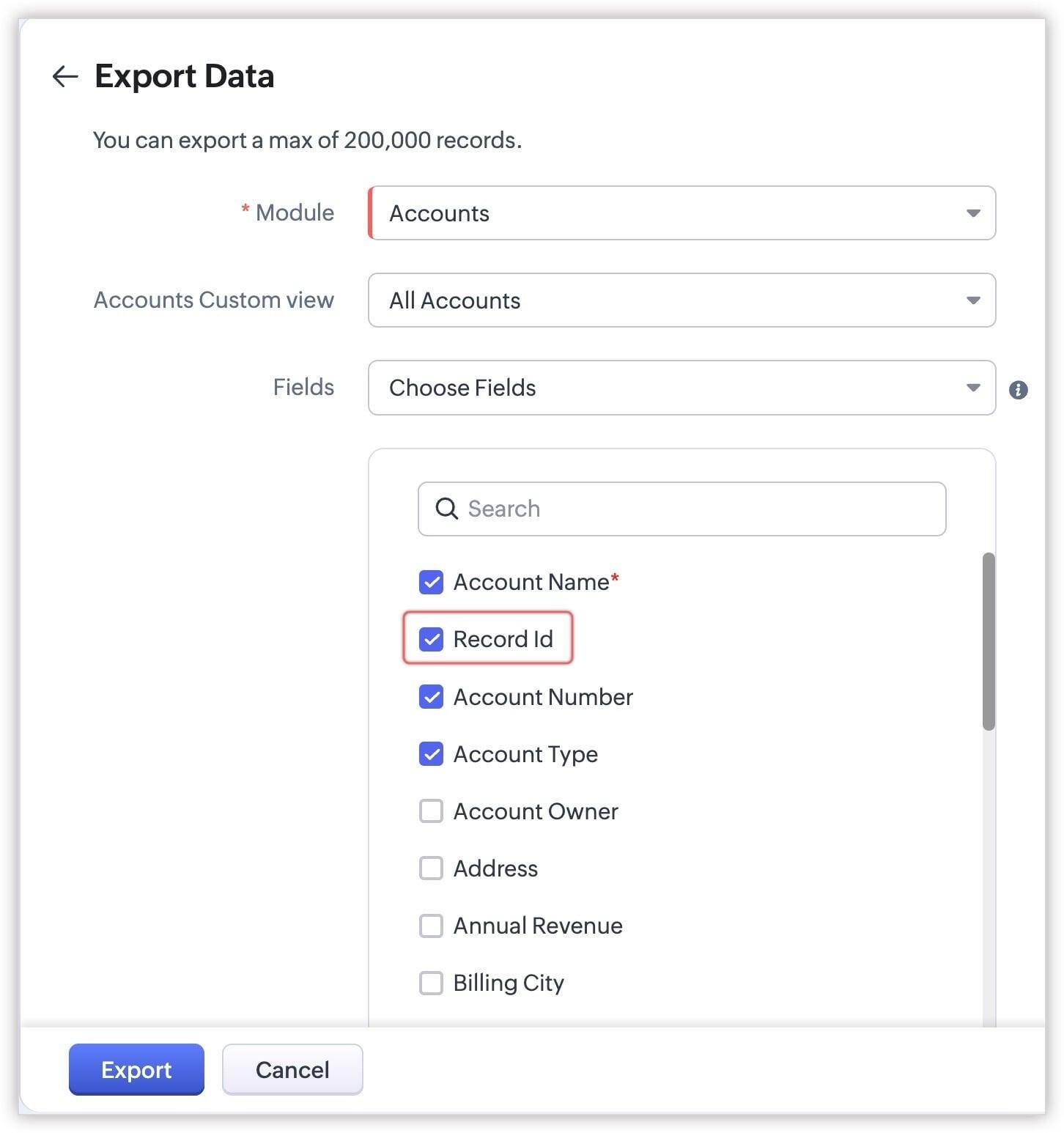Image resolution: width=1064 pixels, height=1133 pixels.
Task: Open the Choose Fields dropdown
Action: click(x=681, y=388)
